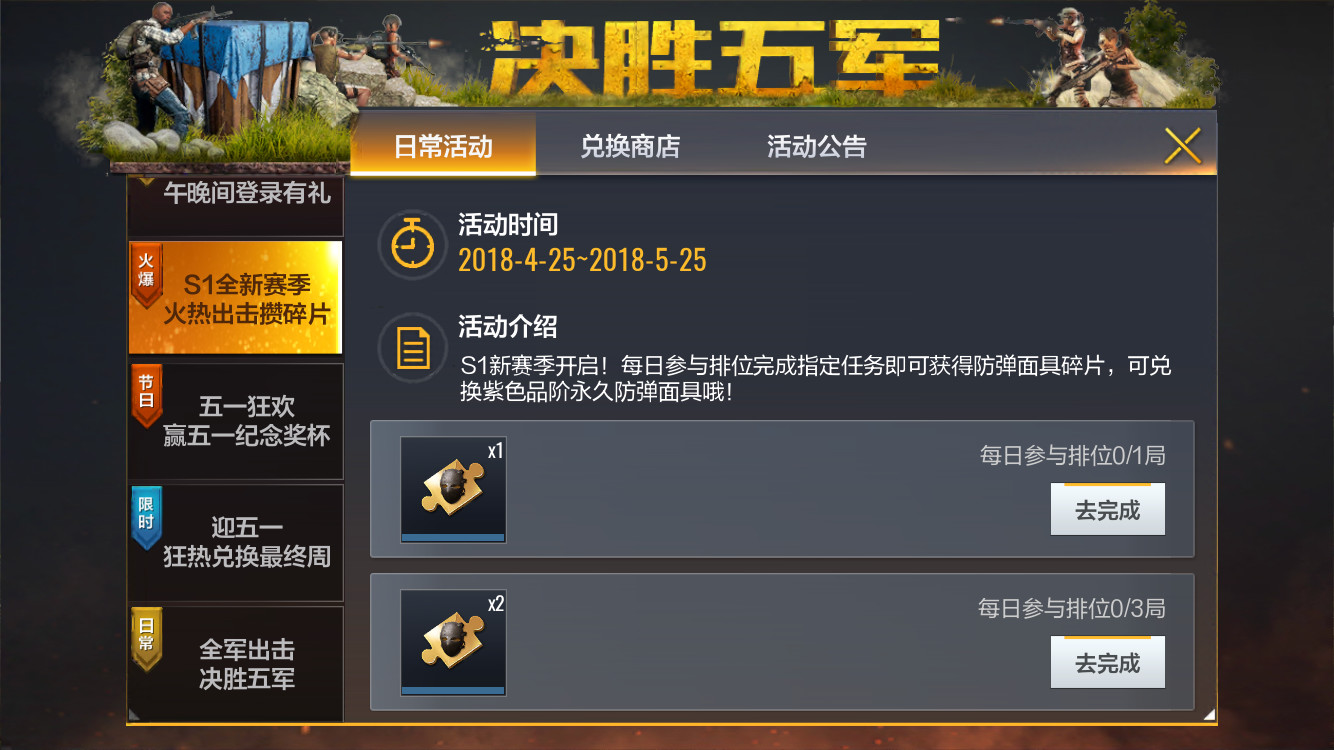Select the x1 mask fragment reward icon
Viewport: 1334px width, 750px height.
(453, 489)
